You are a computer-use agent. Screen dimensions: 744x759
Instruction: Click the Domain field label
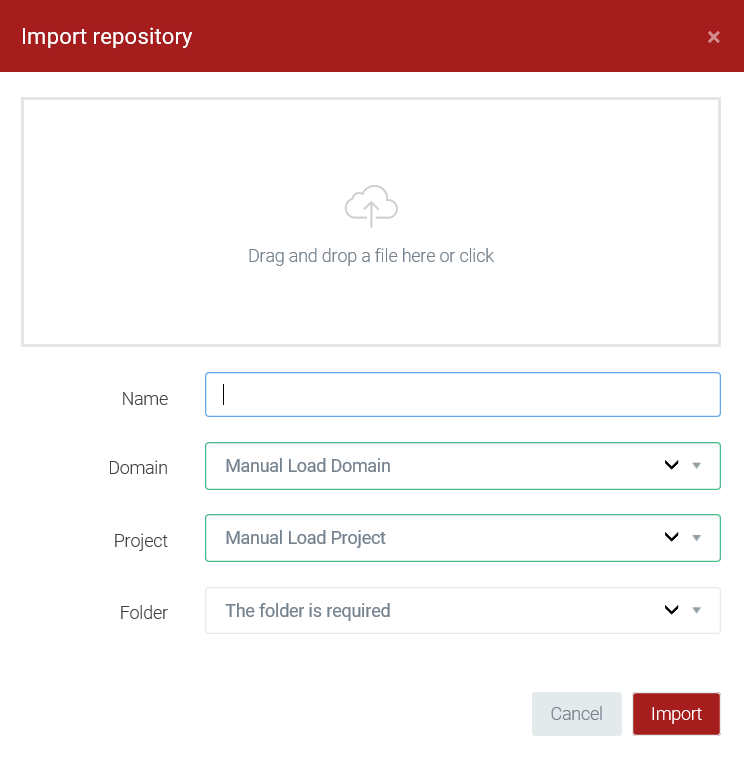tap(138, 468)
